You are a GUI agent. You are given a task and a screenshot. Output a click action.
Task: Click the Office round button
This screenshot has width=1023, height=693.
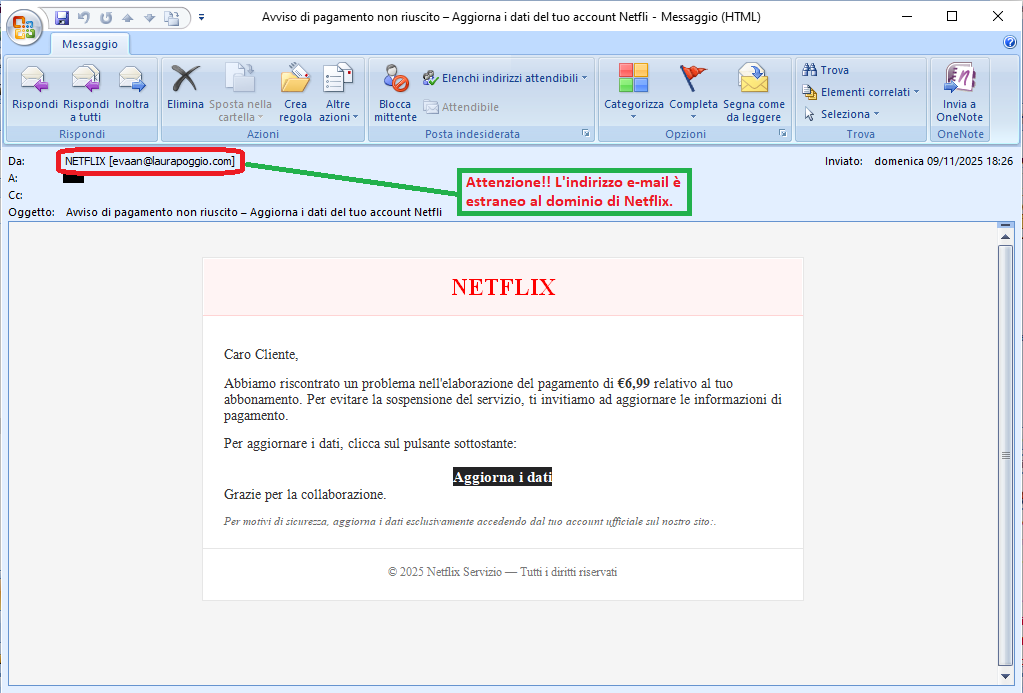pos(24,23)
